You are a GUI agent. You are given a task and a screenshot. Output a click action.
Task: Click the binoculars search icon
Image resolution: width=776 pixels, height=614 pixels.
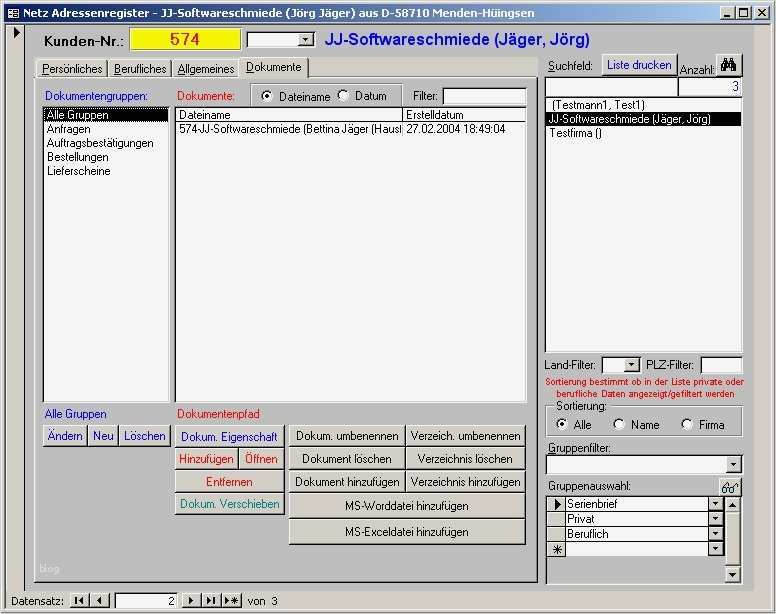click(x=728, y=65)
